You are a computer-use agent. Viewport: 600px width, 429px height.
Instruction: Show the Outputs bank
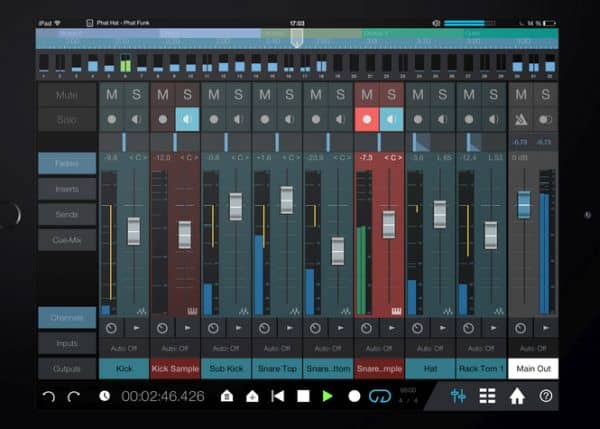coord(67,369)
